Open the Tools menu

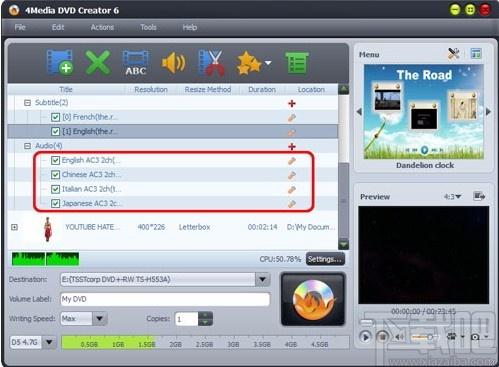[148, 27]
